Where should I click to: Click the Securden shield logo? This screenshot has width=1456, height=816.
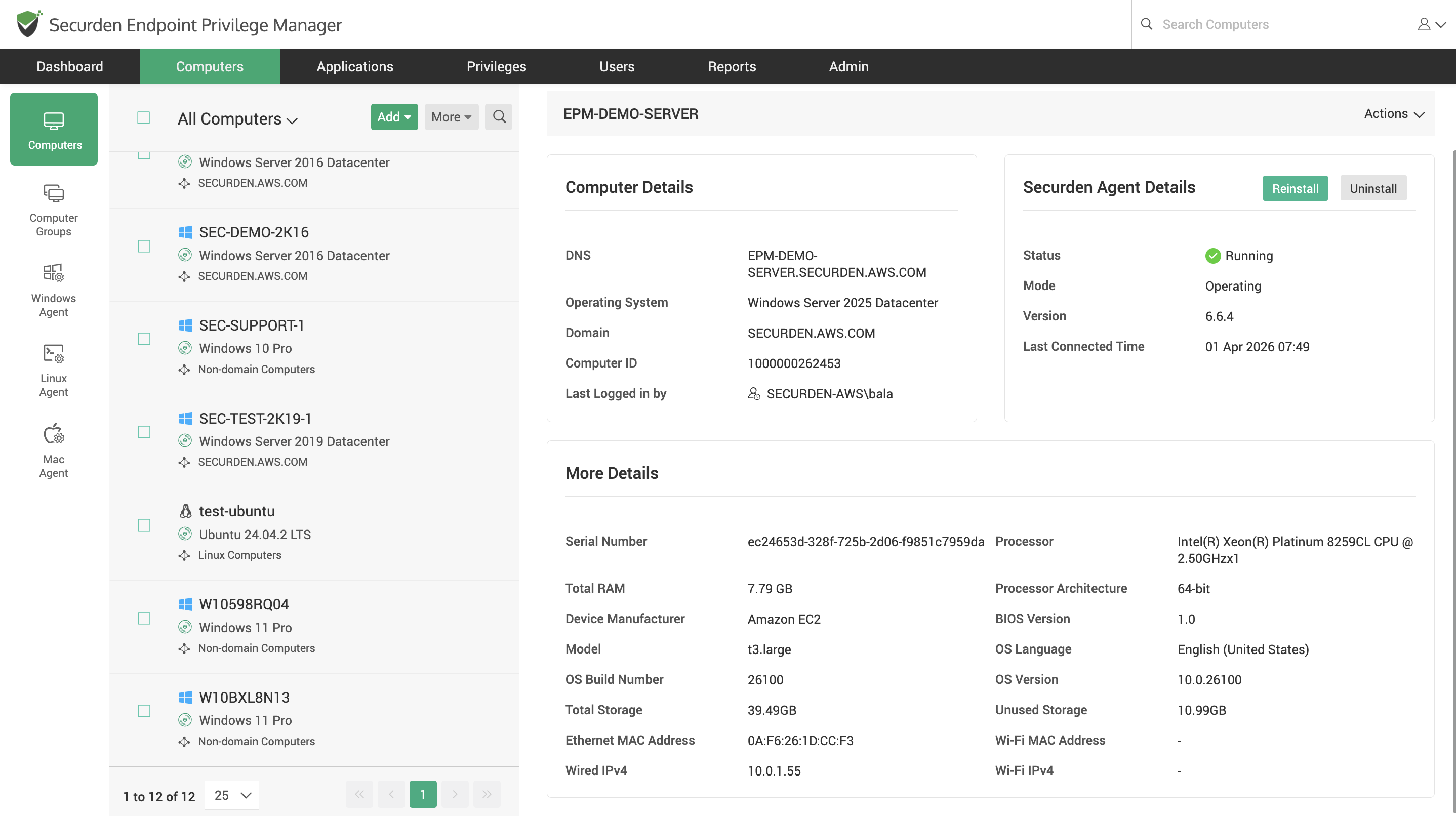(x=28, y=24)
